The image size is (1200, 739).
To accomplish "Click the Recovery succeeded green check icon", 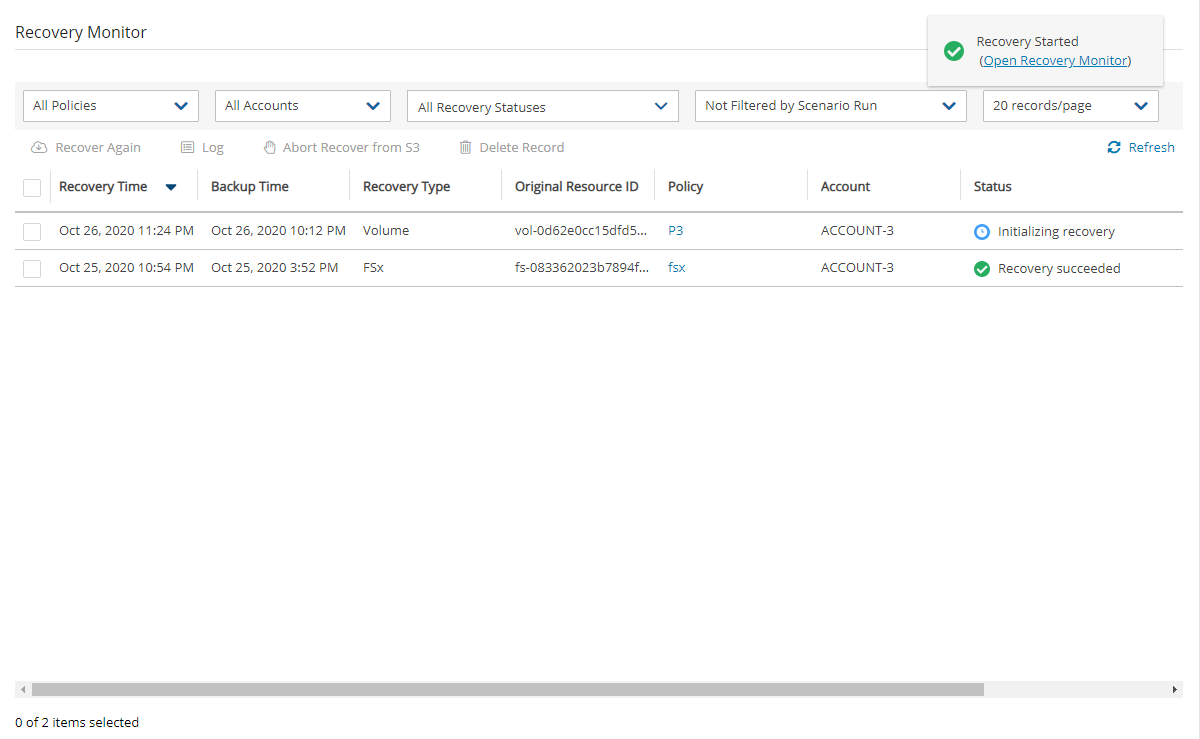I will coord(982,269).
